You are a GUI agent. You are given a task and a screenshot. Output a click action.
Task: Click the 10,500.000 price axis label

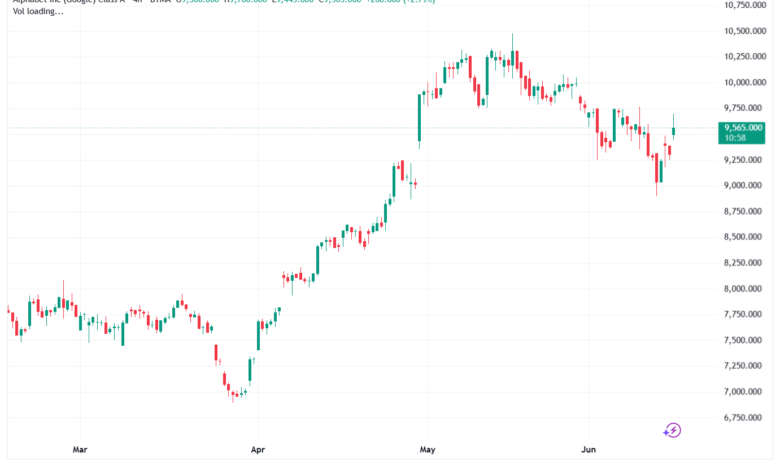pos(745,31)
